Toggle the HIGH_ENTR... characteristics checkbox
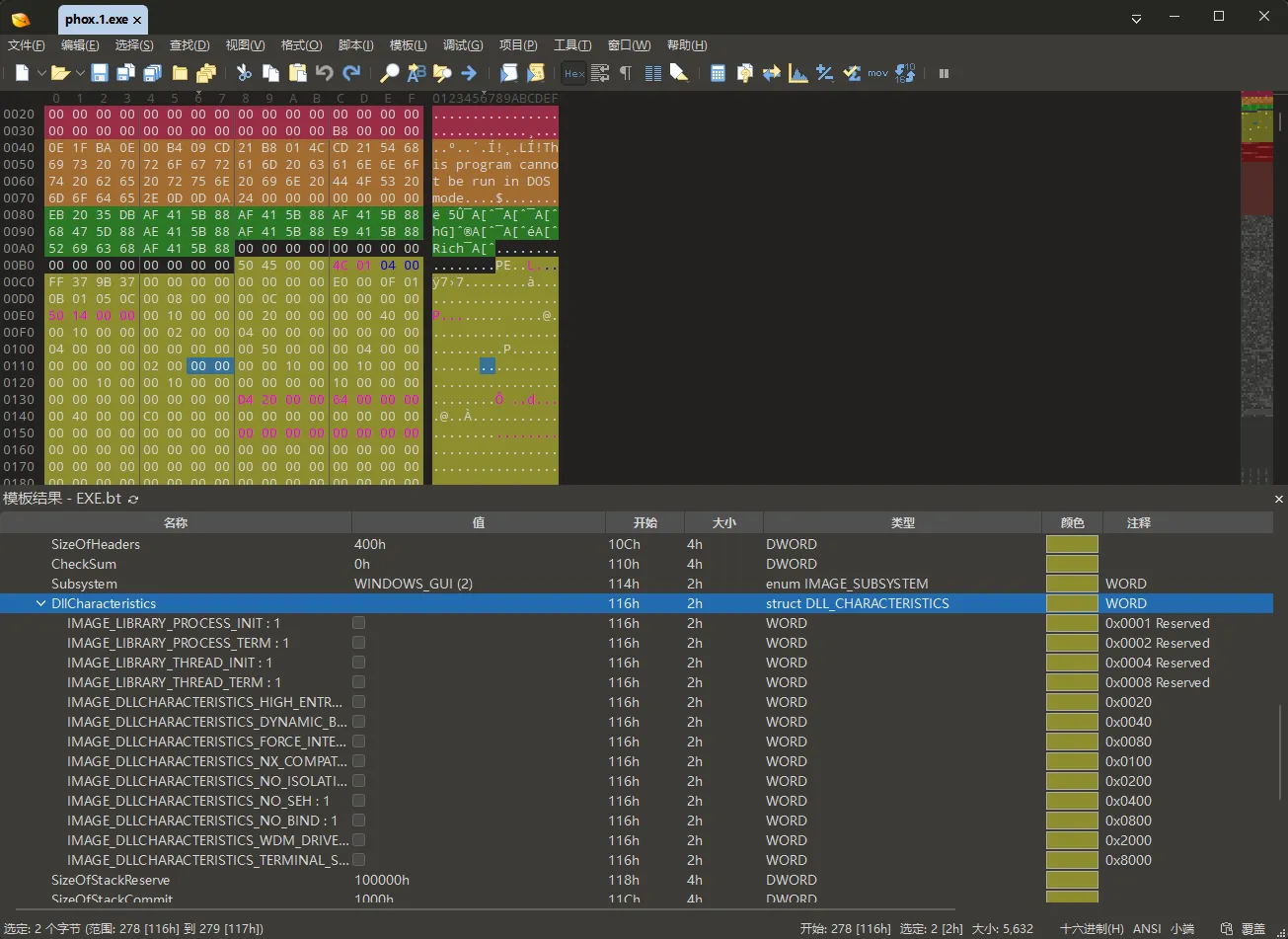1288x939 pixels. pos(358,702)
